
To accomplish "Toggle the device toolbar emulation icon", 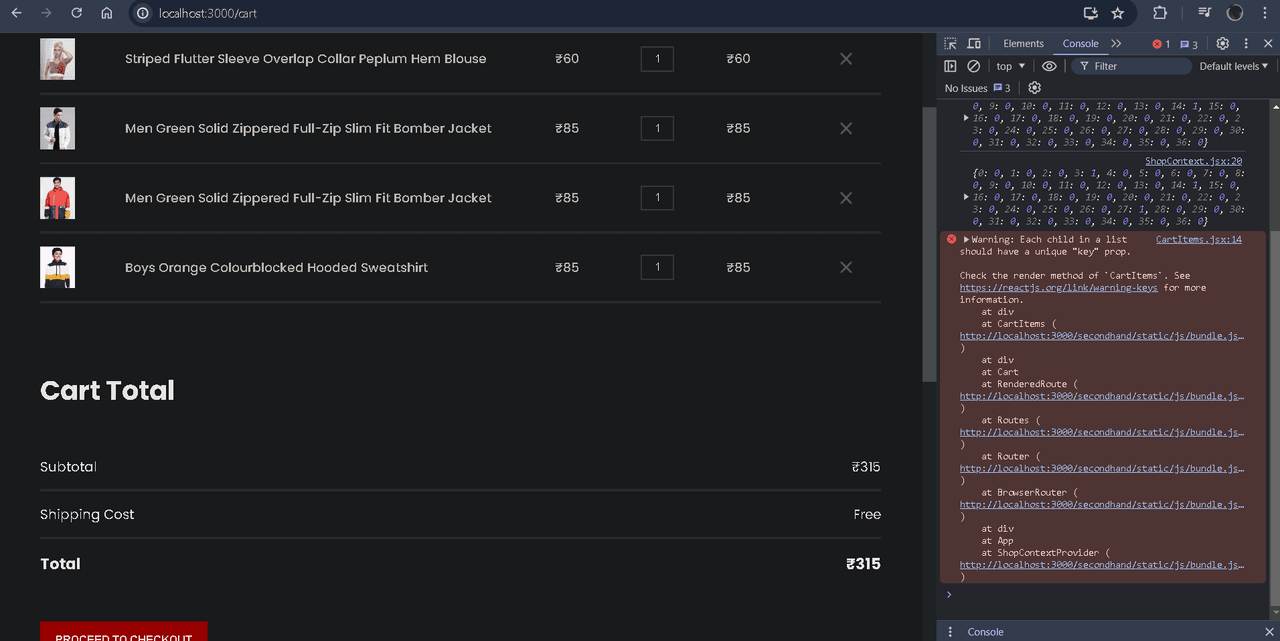I will coord(974,44).
